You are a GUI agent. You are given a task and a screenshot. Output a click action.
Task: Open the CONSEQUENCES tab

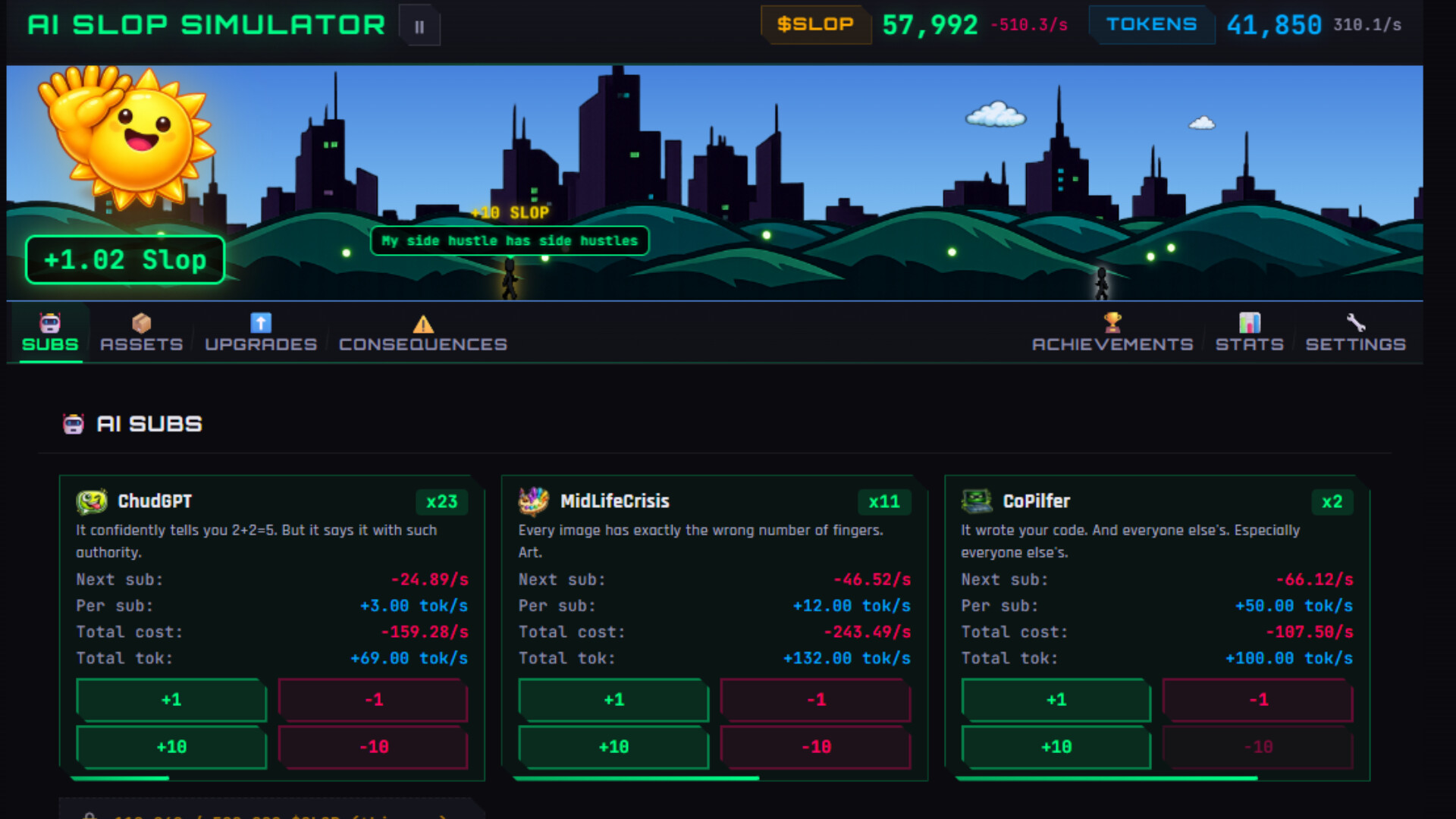[423, 344]
